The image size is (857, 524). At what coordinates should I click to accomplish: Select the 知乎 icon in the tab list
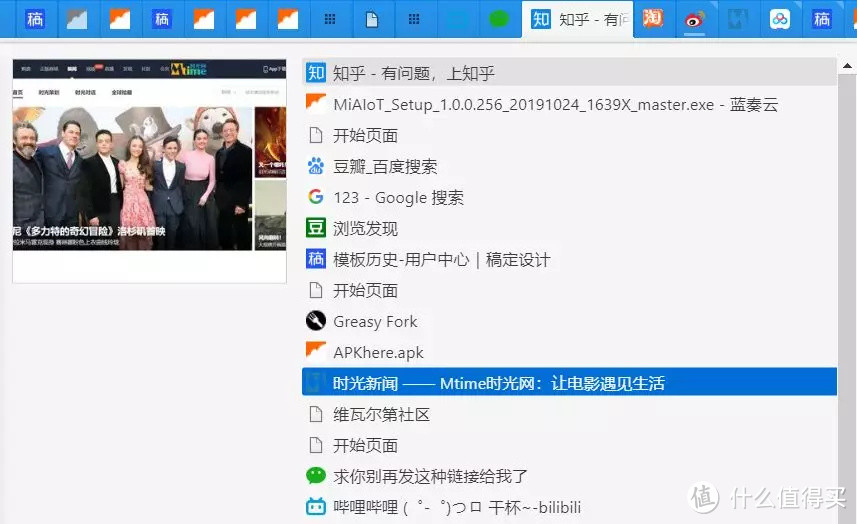(x=316, y=73)
